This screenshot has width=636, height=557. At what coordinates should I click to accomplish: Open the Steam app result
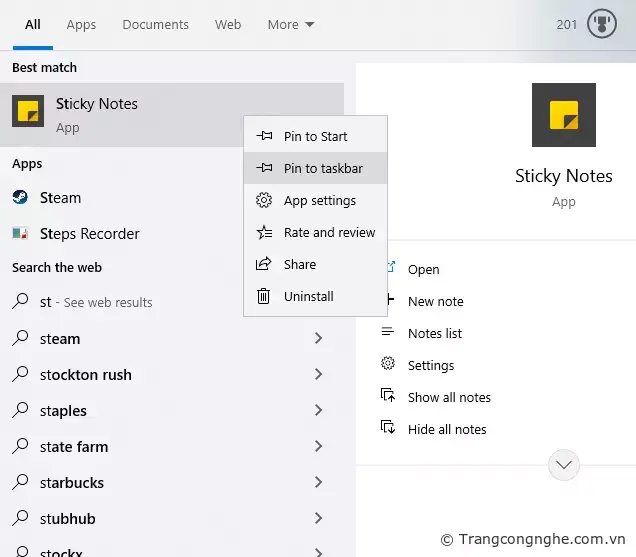[60, 198]
